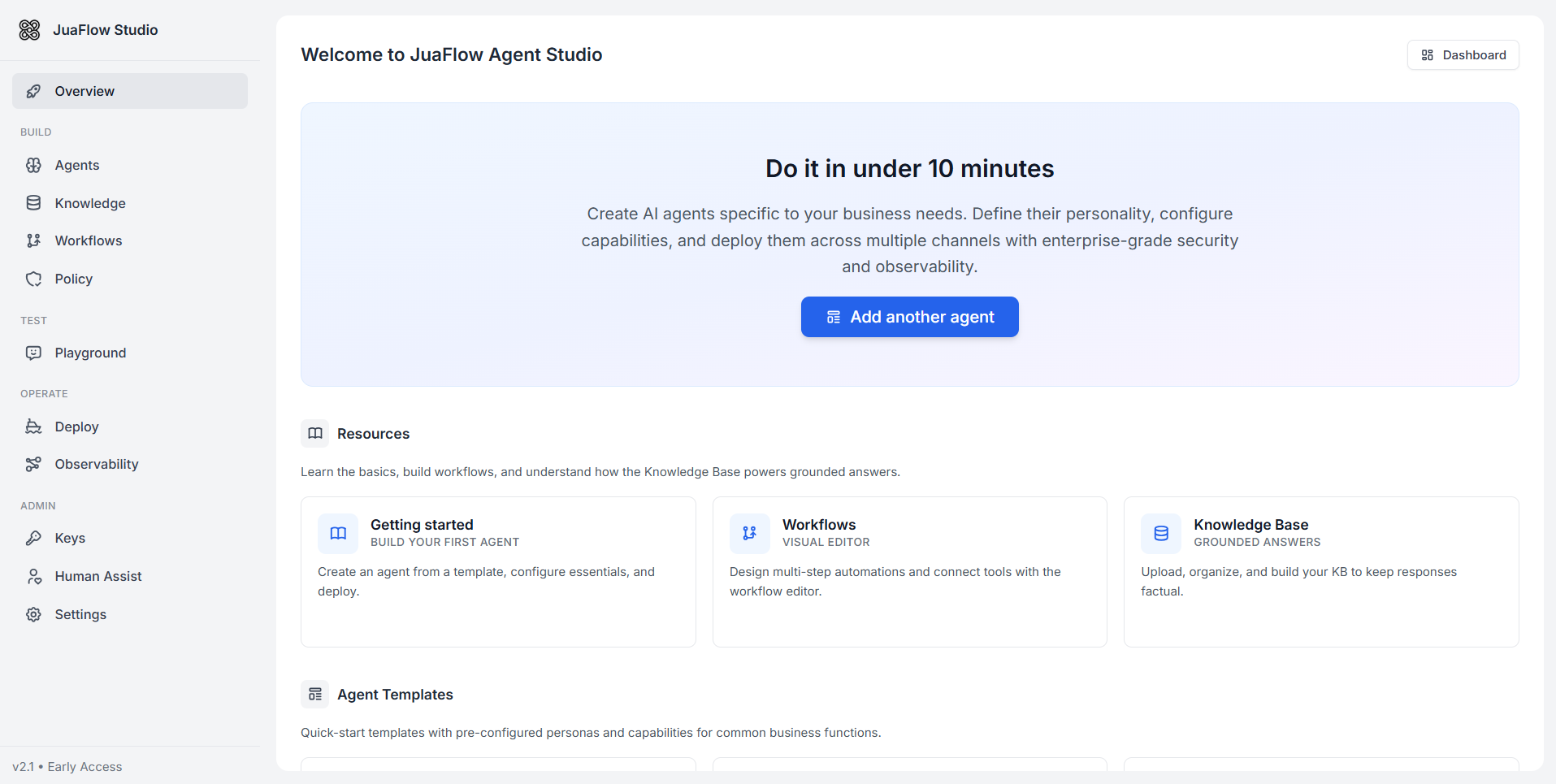Open the Human Assist sidebar entry
The image size is (1556, 784).
pos(98,576)
